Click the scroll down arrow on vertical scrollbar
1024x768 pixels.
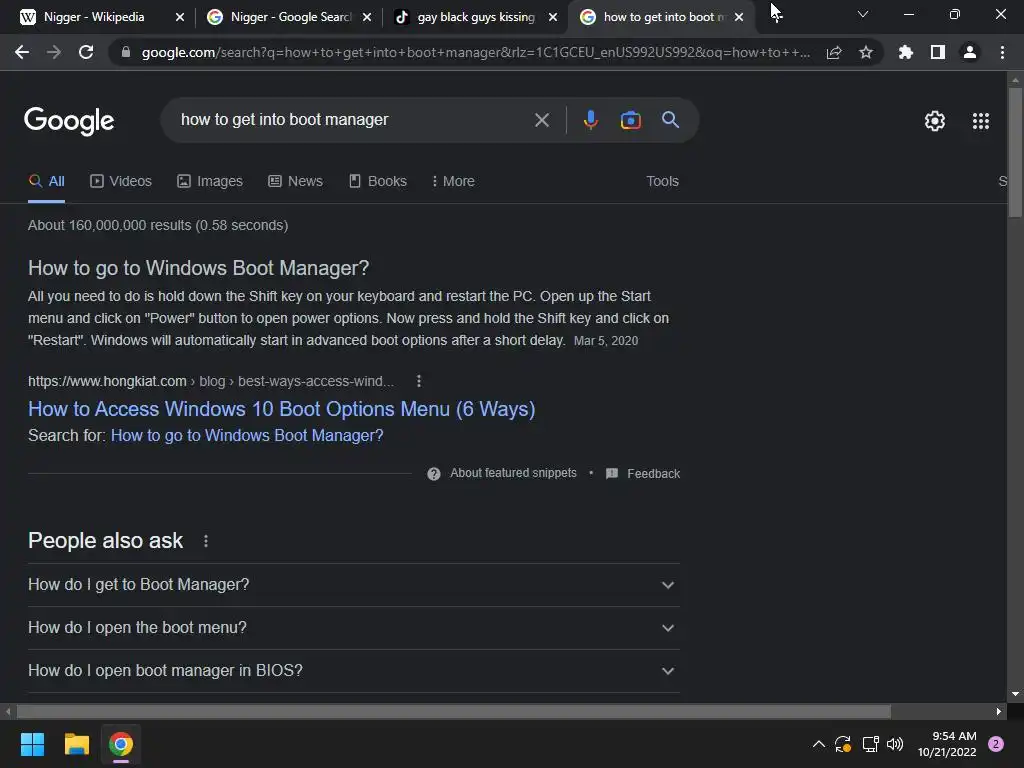point(1015,694)
